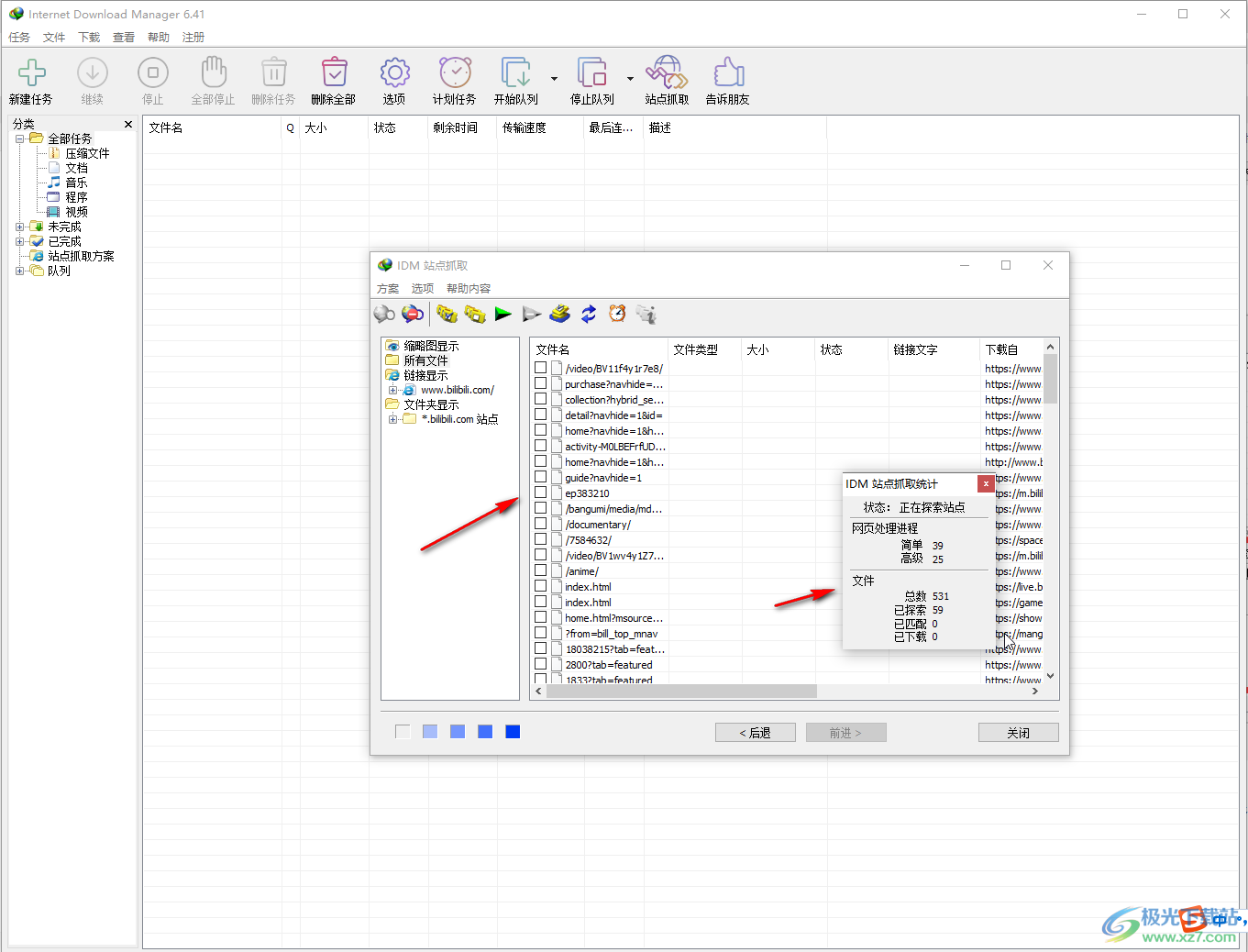Click the Start Queue (开始队列) icon

coord(516,72)
